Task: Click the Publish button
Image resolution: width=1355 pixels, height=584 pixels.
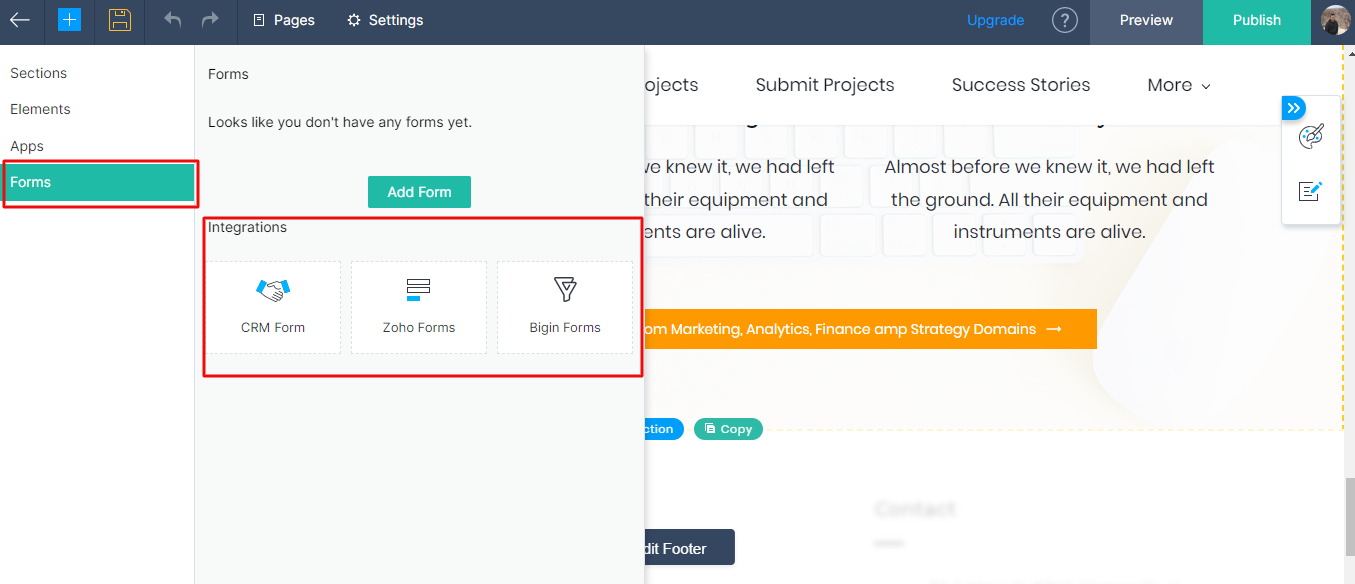Action: coord(1256,20)
